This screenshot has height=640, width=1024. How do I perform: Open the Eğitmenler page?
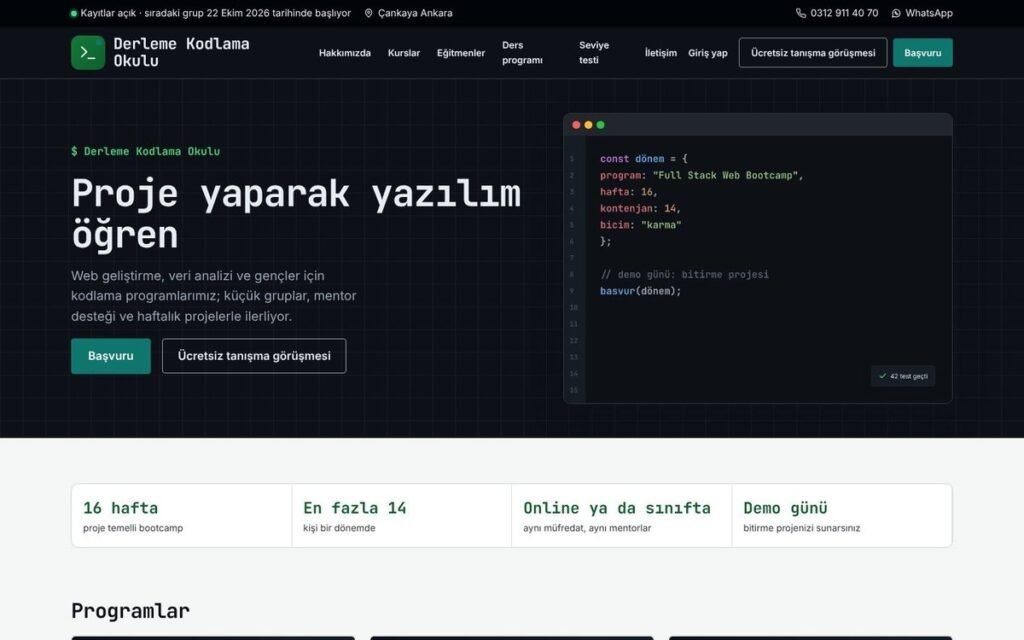(x=461, y=53)
